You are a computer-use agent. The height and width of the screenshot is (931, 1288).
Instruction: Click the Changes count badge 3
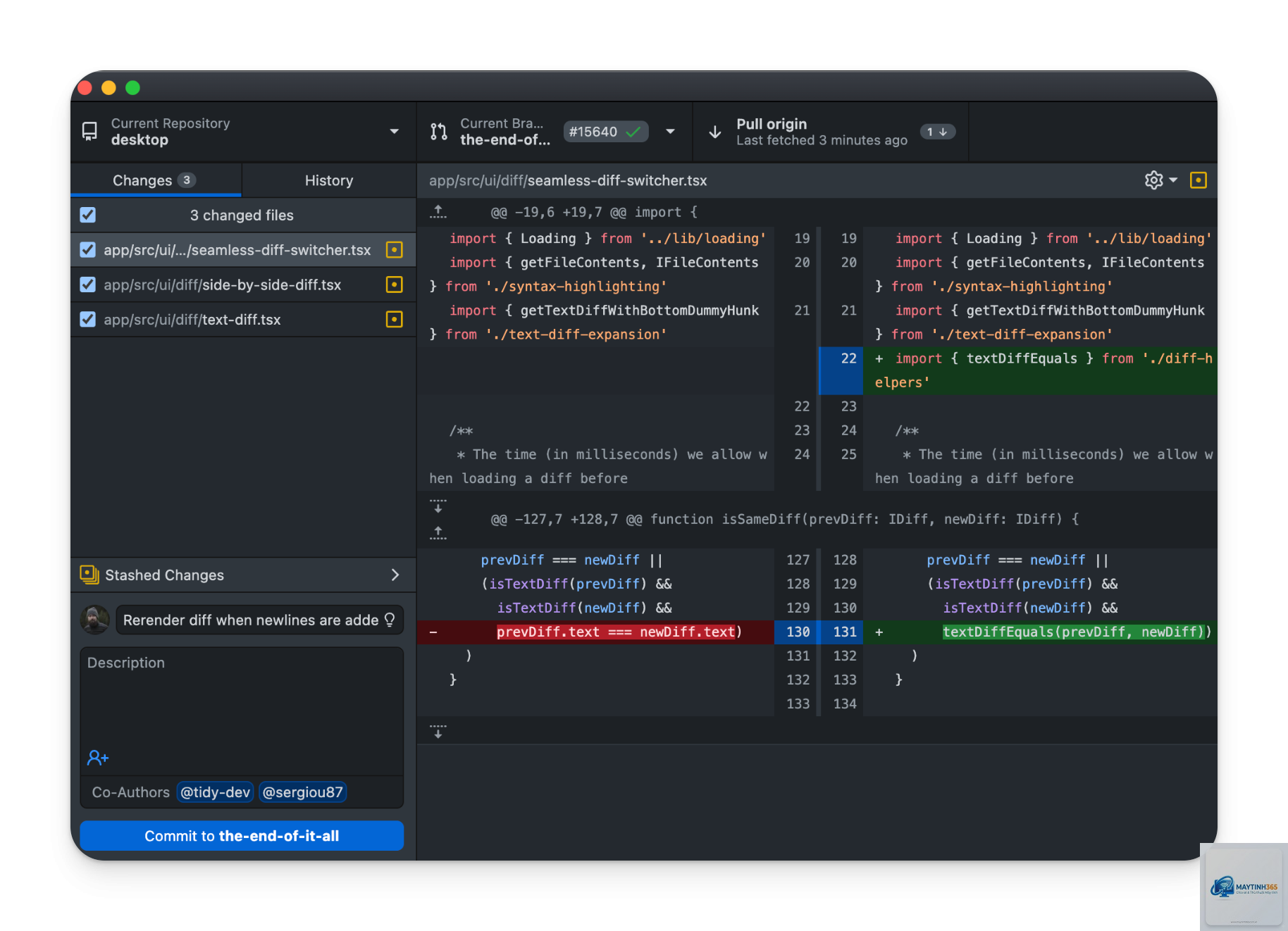pyautogui.click(x=187, y=180)
